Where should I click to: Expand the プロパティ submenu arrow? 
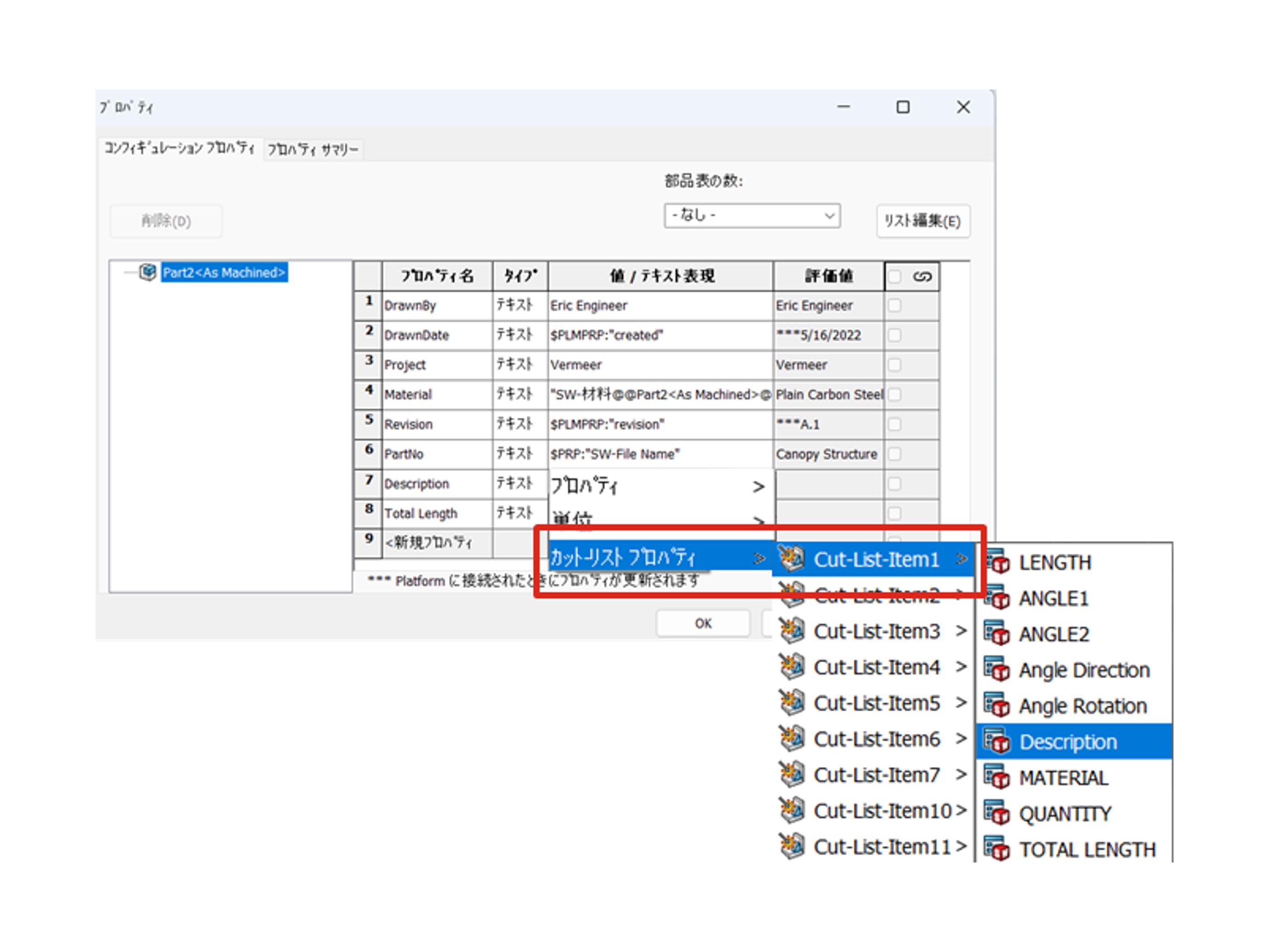coord(759,487)
